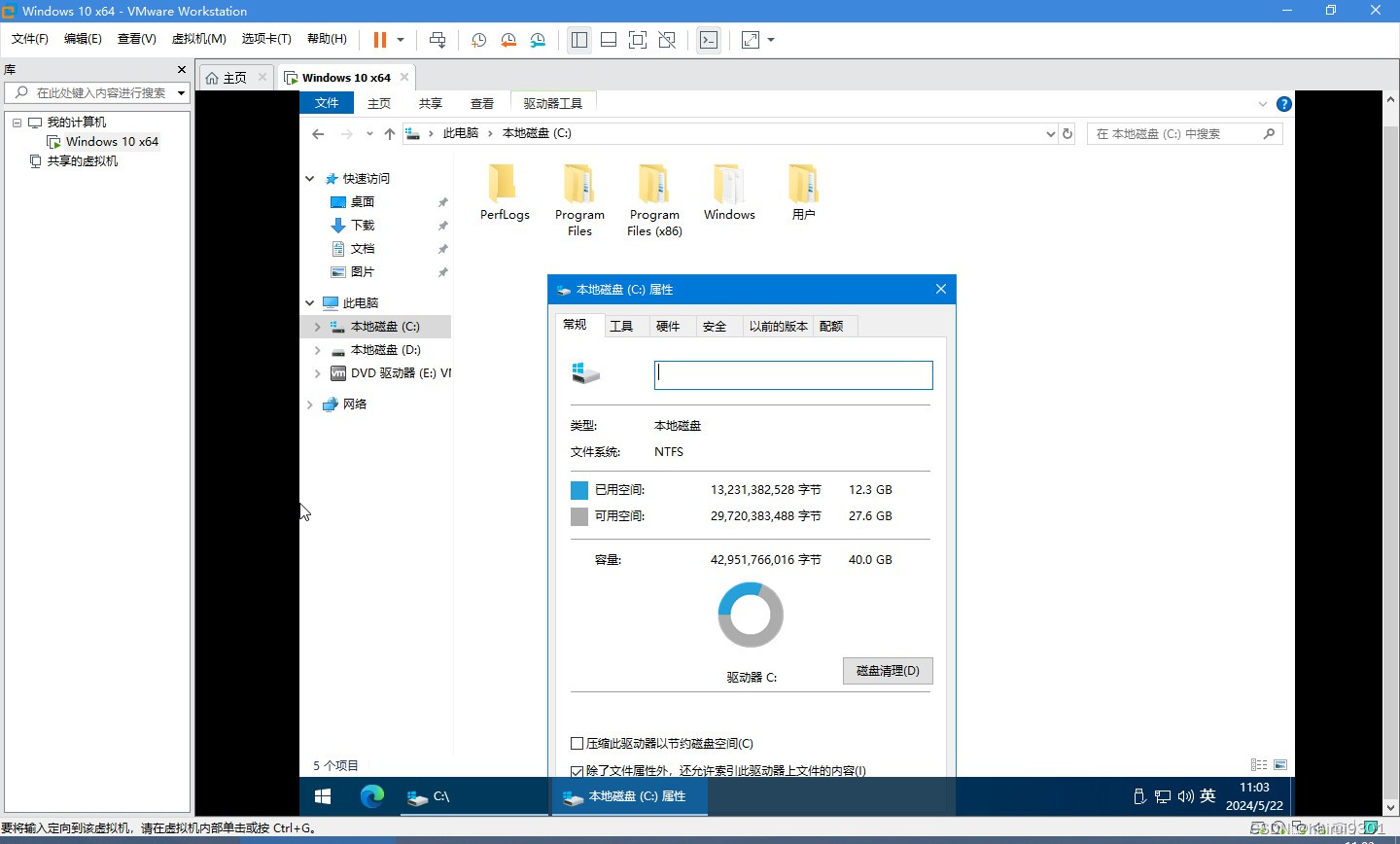Open the VMware 帮助(H) menu

(x=327, y=39)
